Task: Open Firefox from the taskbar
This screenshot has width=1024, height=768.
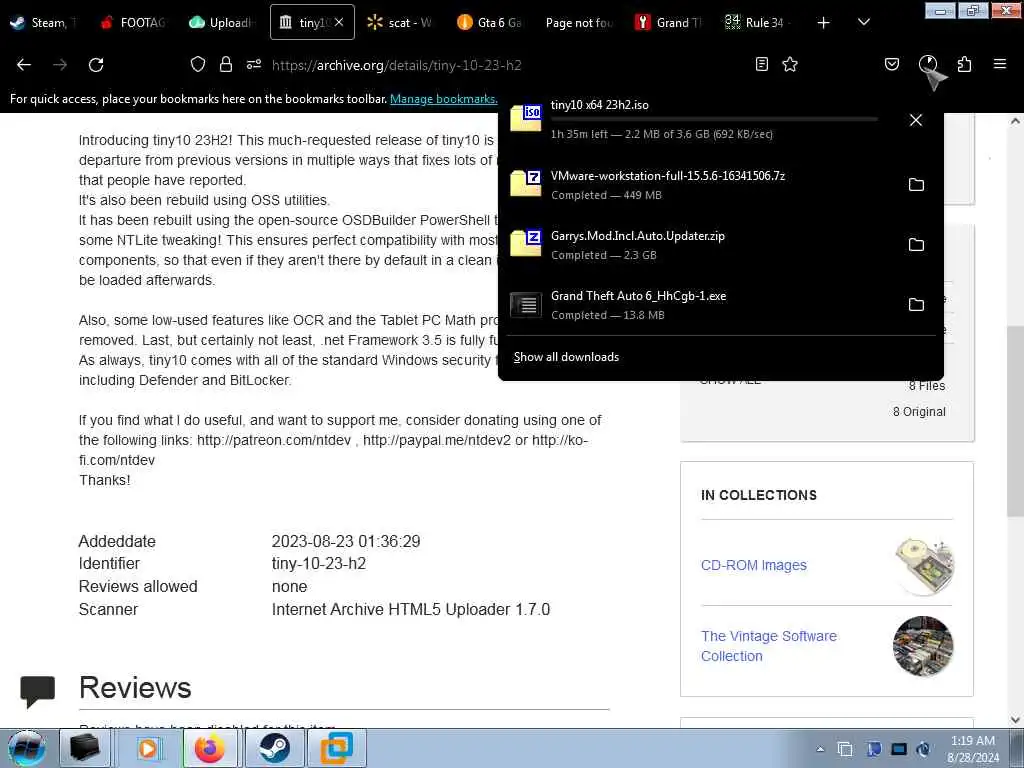Action: [x=210, y=748]
